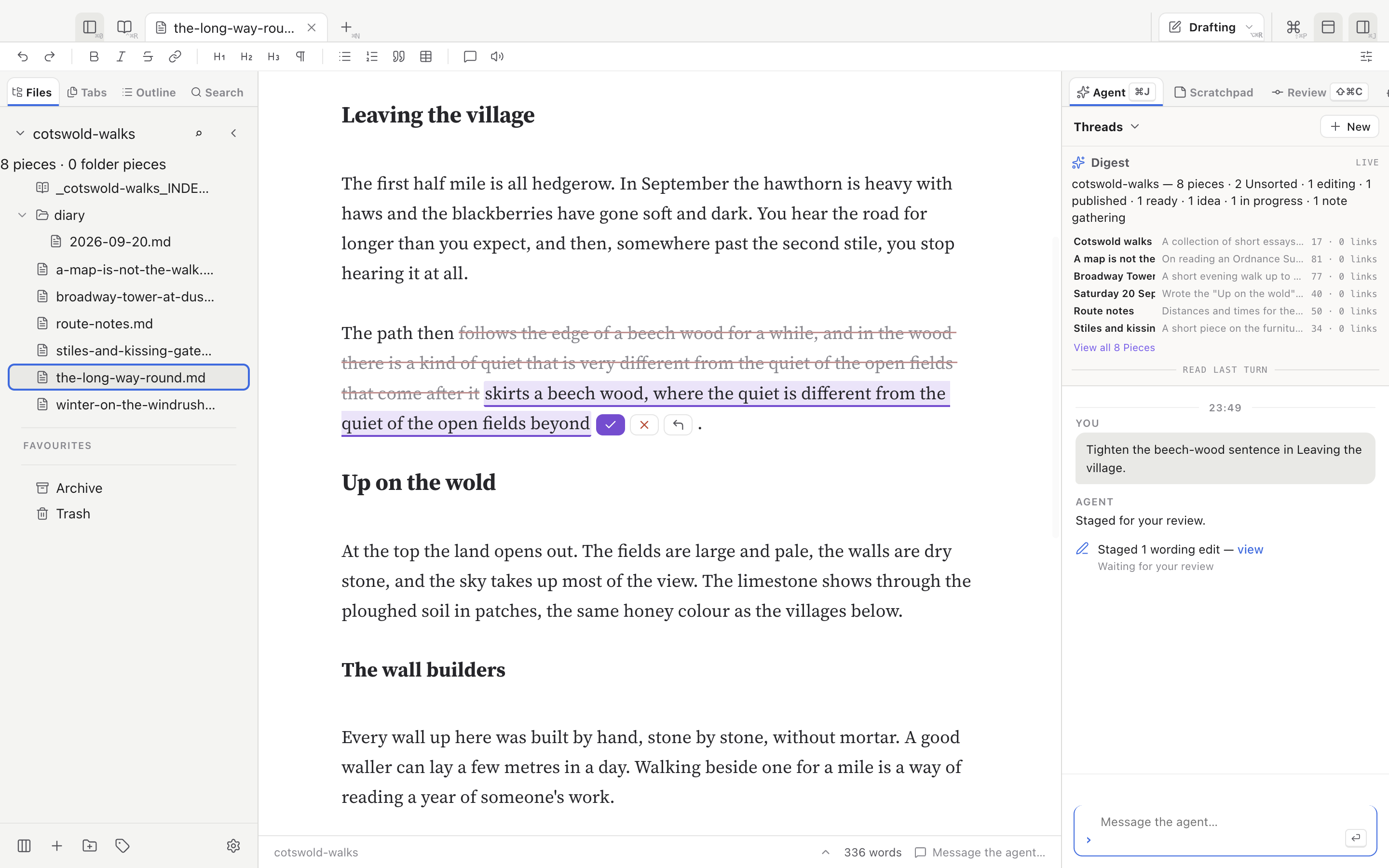Toggle the left sidebar panel icon
Screen dimensions: 1389x868
90,27
